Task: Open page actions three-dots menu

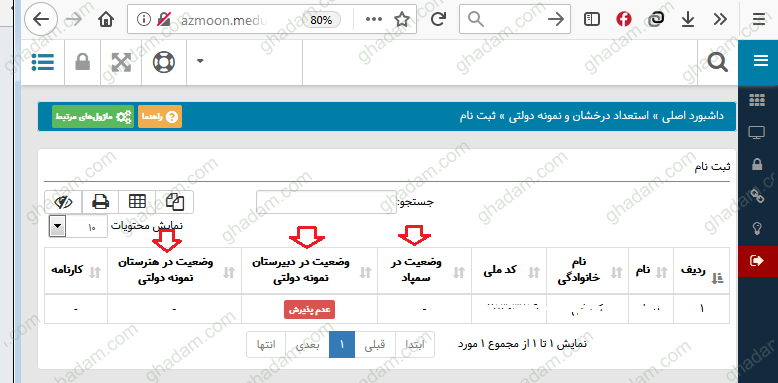Action: pyautogui.click(x=374, y=19)
